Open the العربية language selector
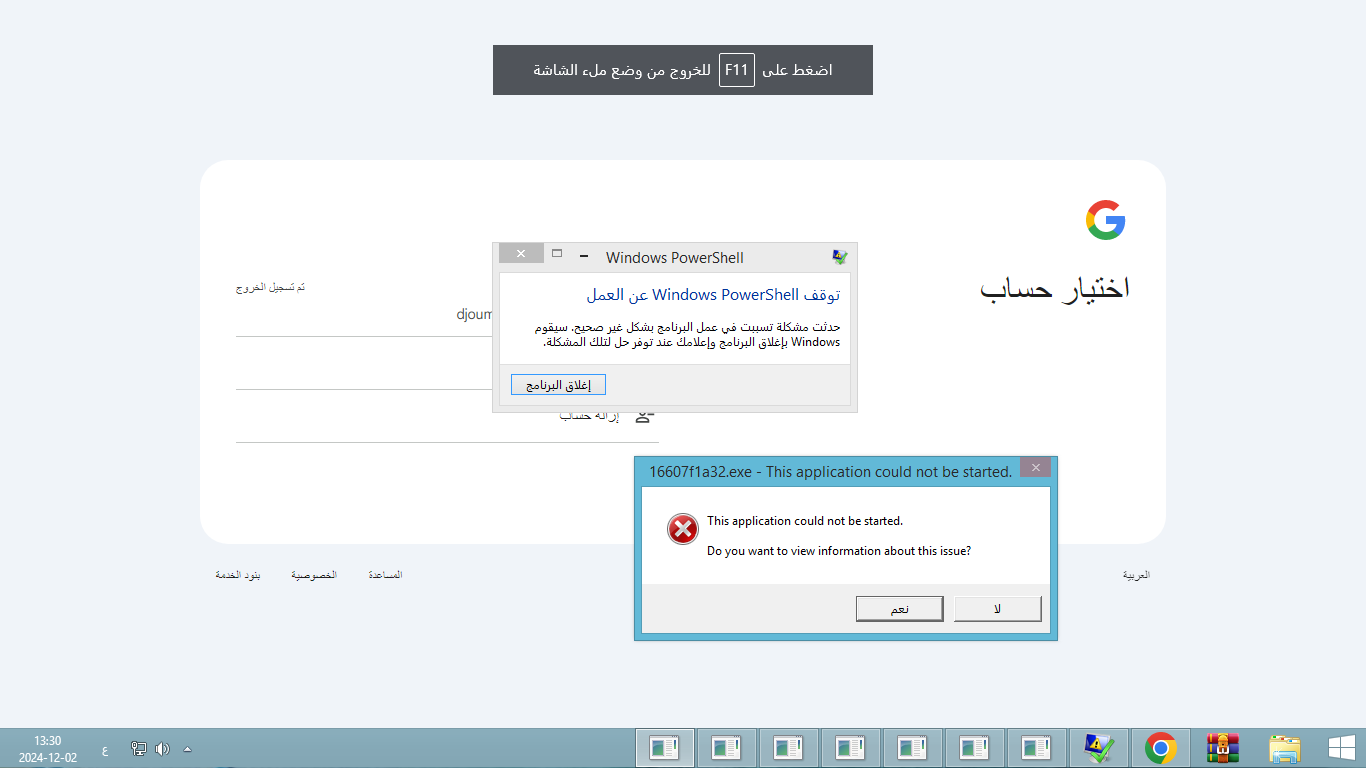The image size is (1366, 768). tap(1136, 575)
